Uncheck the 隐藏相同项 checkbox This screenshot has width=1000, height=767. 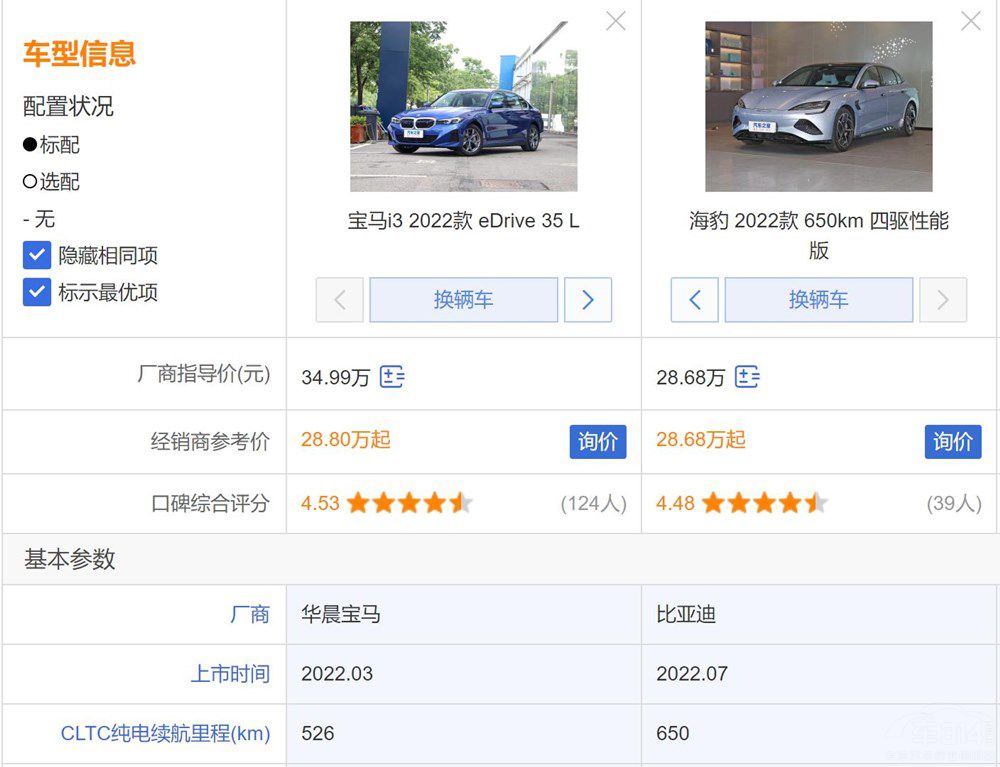tap(37, 255)
